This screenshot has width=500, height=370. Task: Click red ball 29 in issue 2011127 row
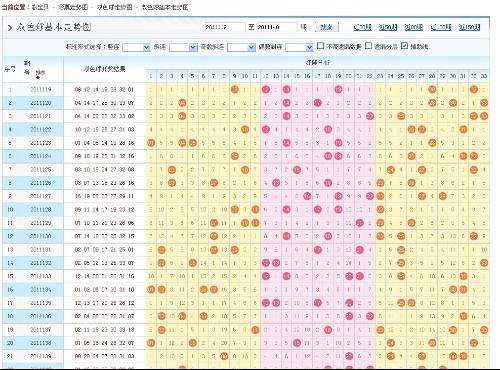tap(443, 196)
